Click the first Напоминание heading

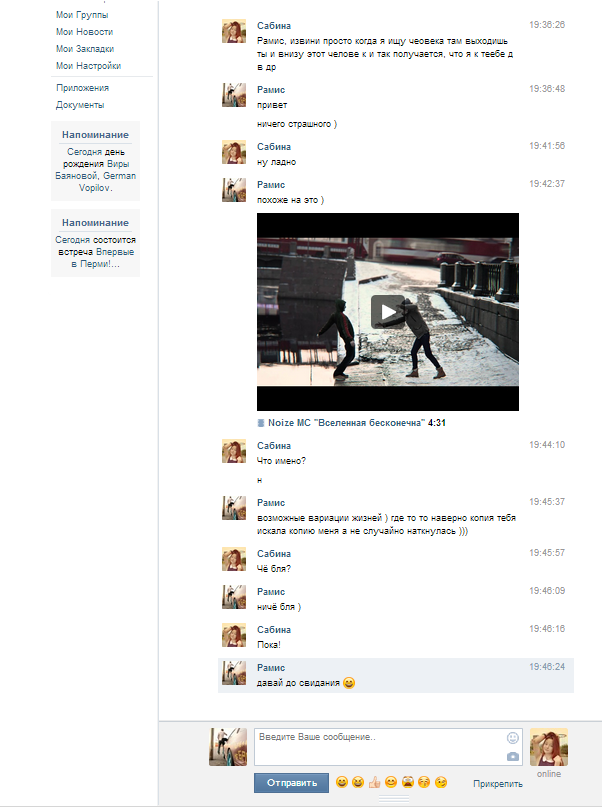coord(95,135)
